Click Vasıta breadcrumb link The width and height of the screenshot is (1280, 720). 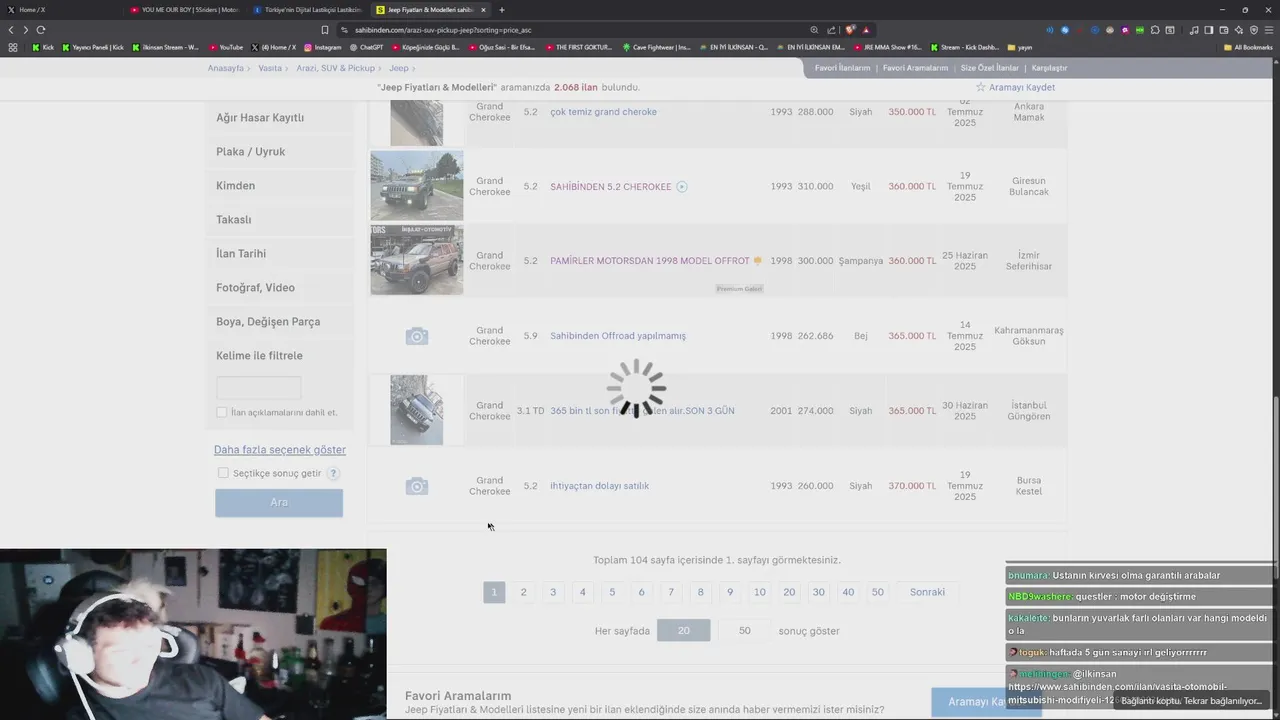click(x=270, y=68)
